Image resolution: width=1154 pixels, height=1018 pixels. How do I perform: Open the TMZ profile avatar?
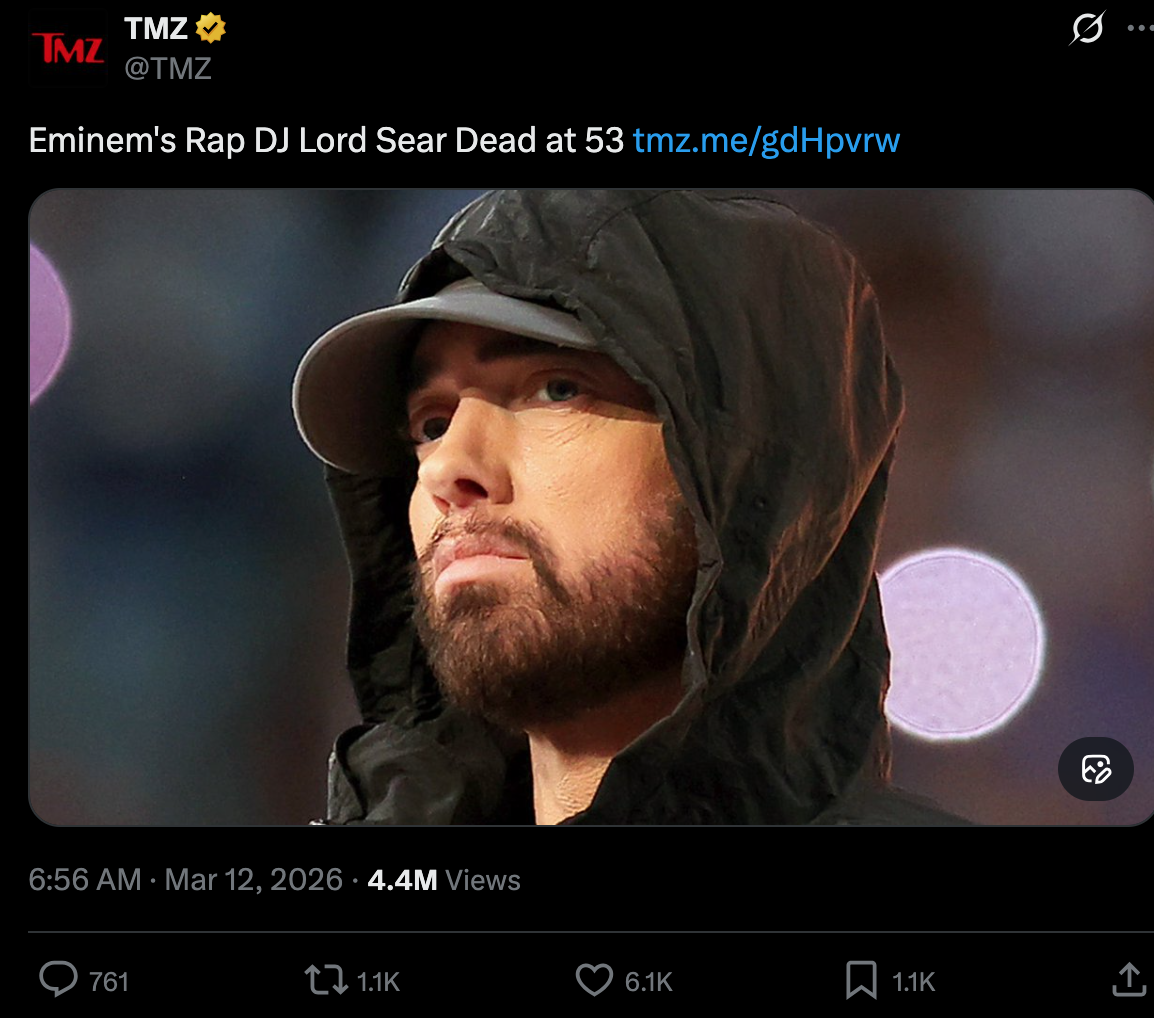68,48
